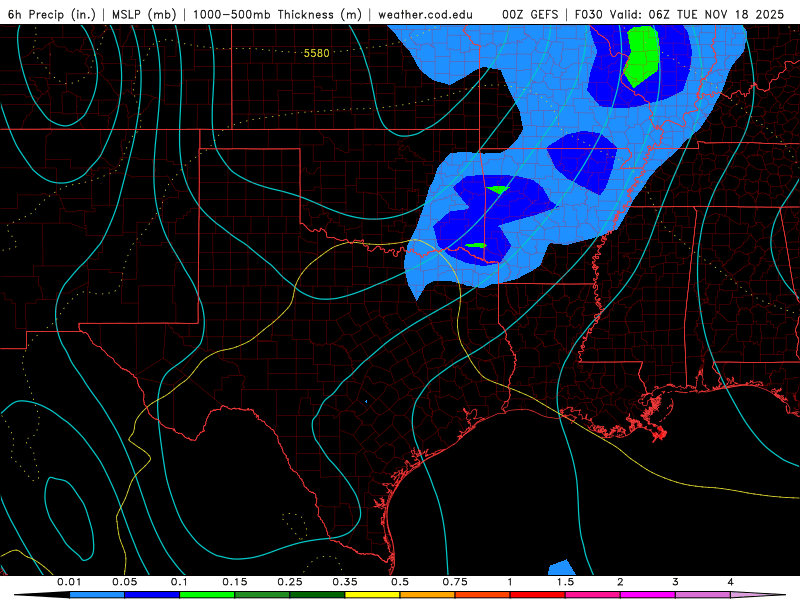Click the dark blue 0.05–0.1 legend swatch
The image size is (800, 600).
coord(152,595)
